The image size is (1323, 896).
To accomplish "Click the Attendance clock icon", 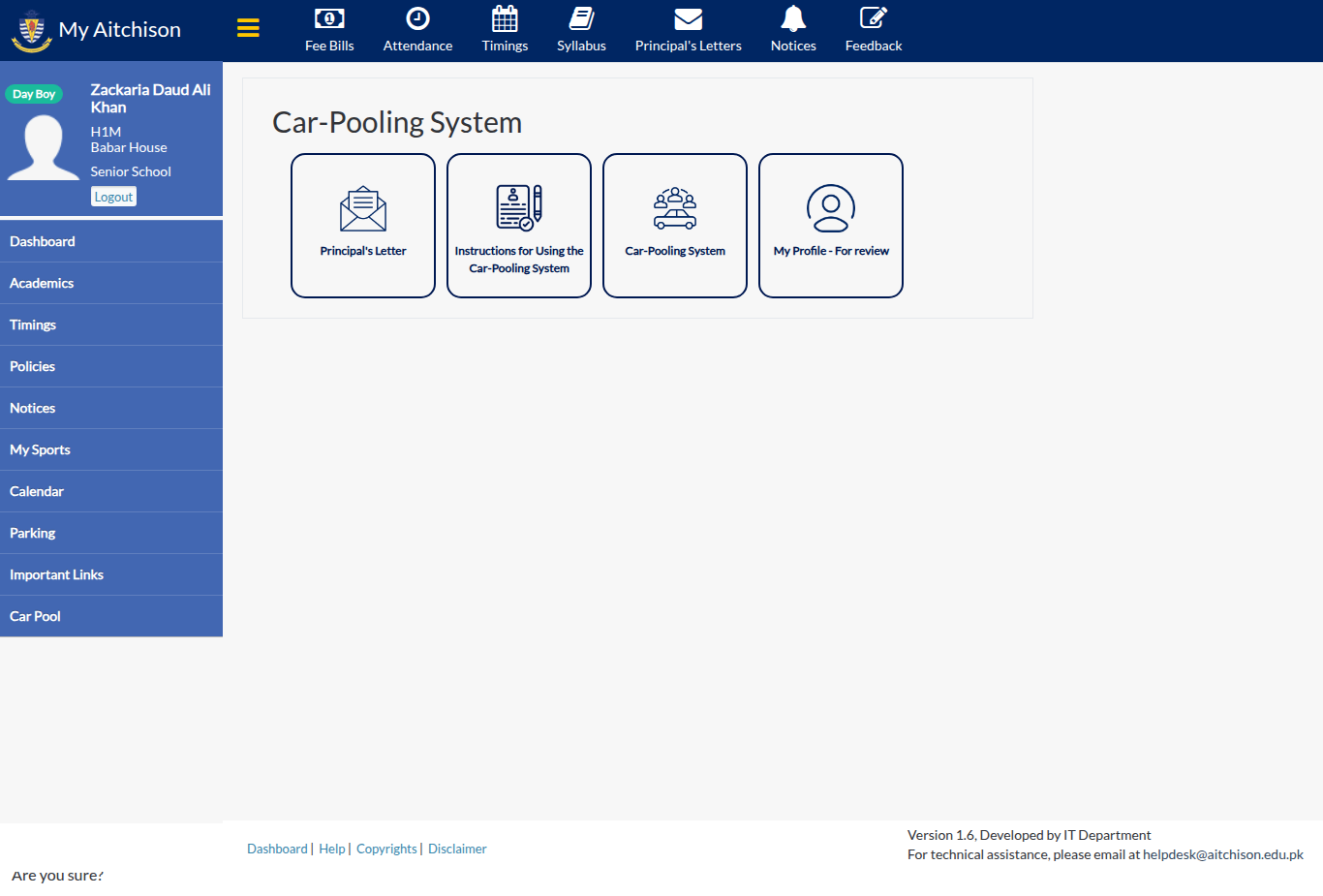I will tap(417, 18).
